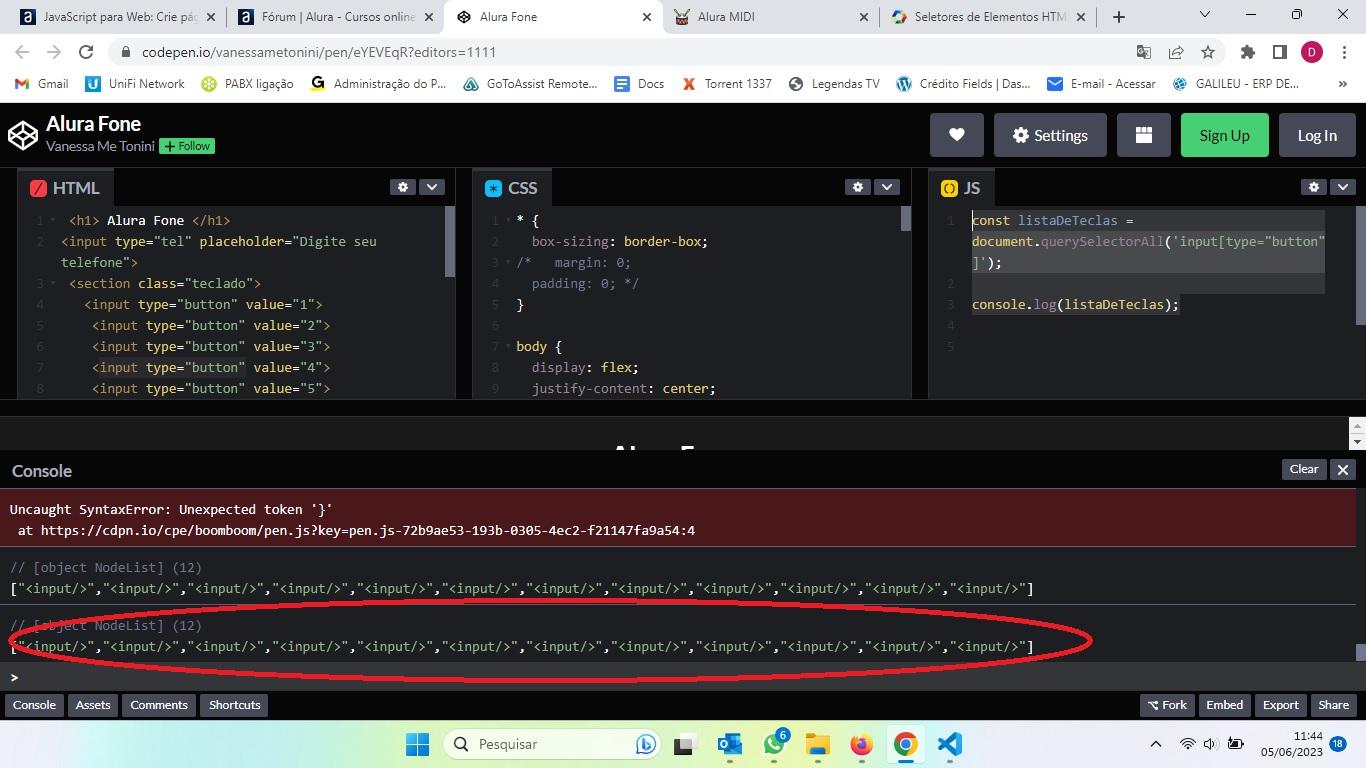The image size is (1366, 768).
Task: Love this pen with the heart button
Action: coord(957,135)
